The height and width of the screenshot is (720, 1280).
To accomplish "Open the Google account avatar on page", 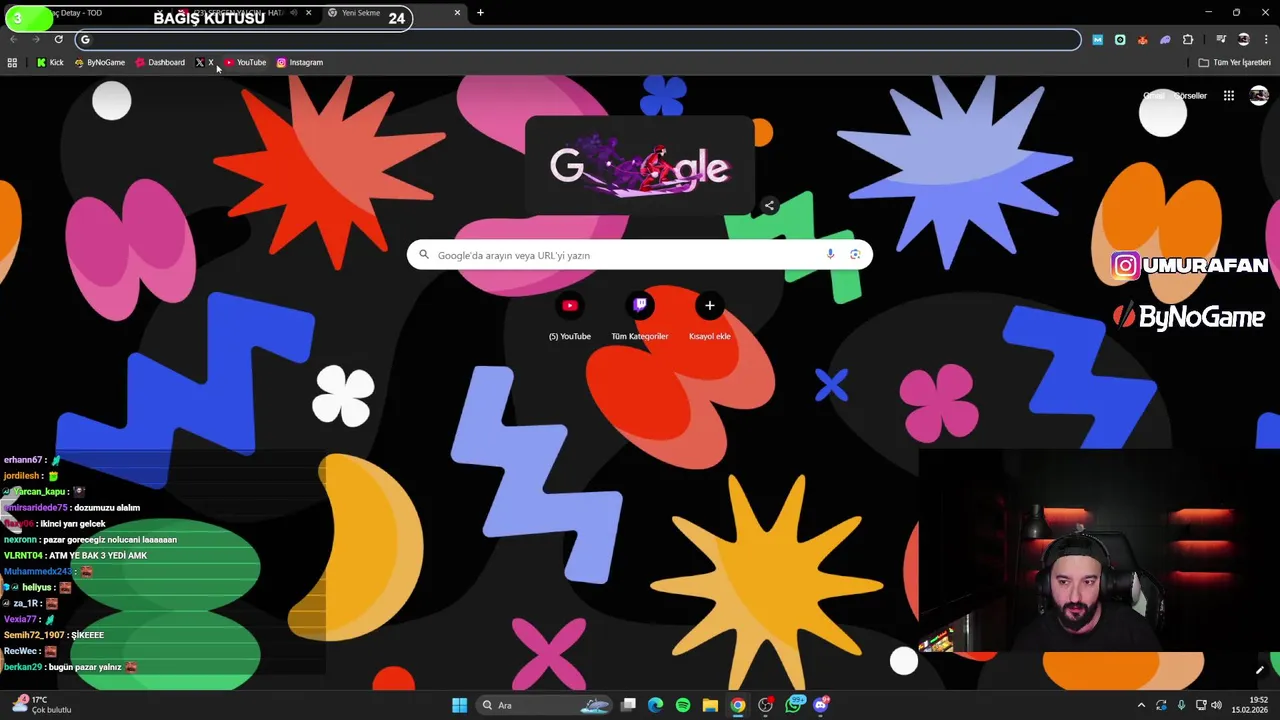I will 1259,96.
